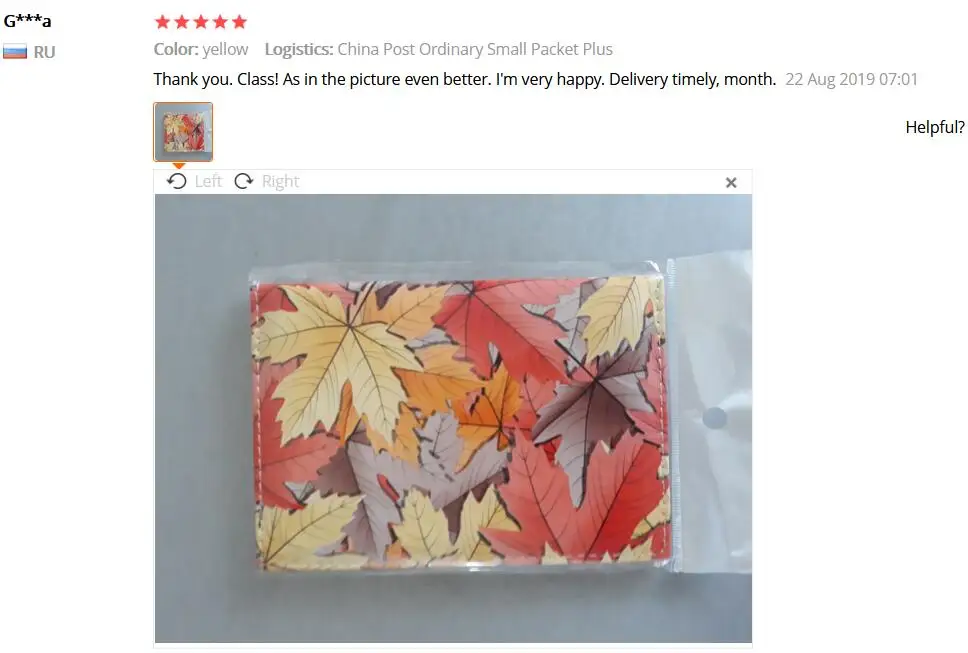Click the 'Color: yellow' attribute text
The image size is (968, 653).
tap(201, 49)
